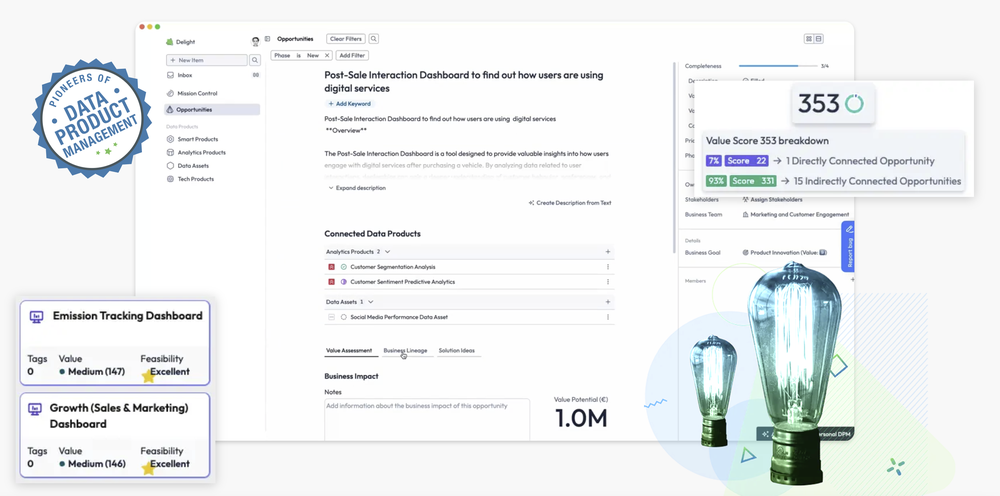Switch to the Business Lineage tab
Viewport: 1000px width, 496px height.
pos(406,351)
